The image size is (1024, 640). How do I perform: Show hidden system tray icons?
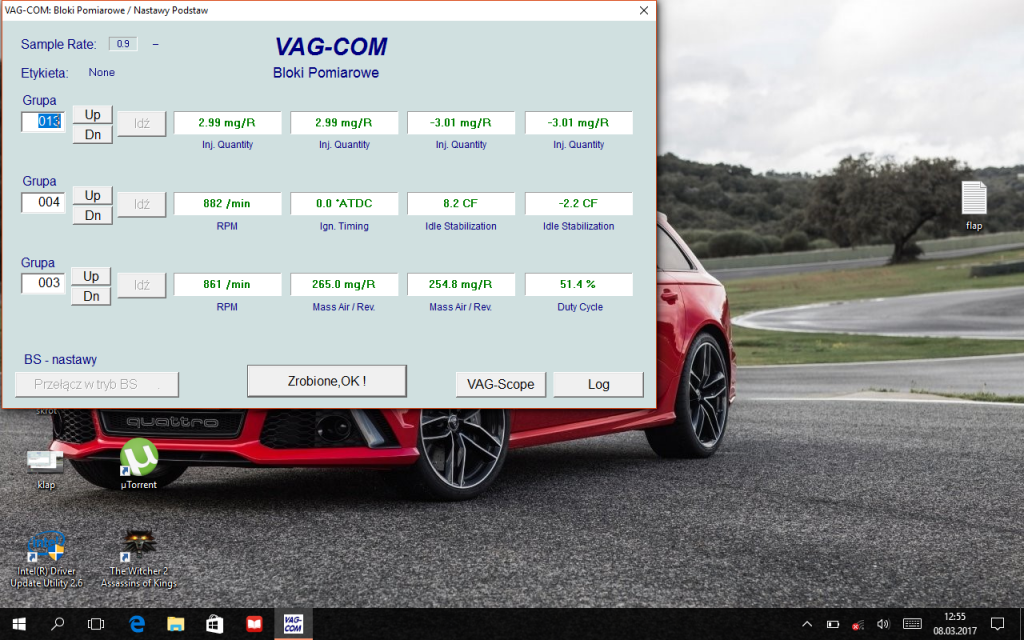[807, 624]
